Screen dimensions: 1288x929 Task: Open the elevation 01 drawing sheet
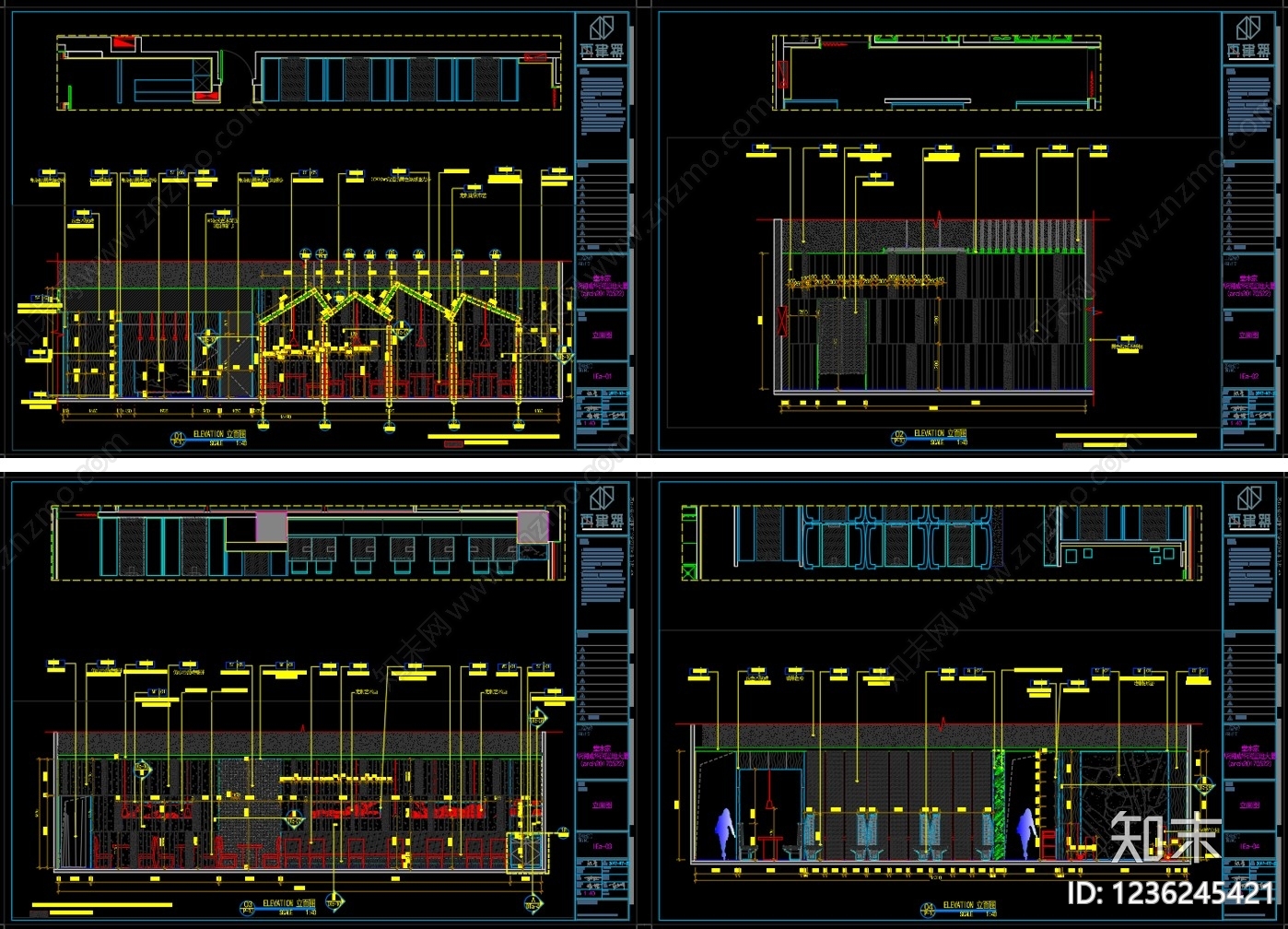pos(321,231)
